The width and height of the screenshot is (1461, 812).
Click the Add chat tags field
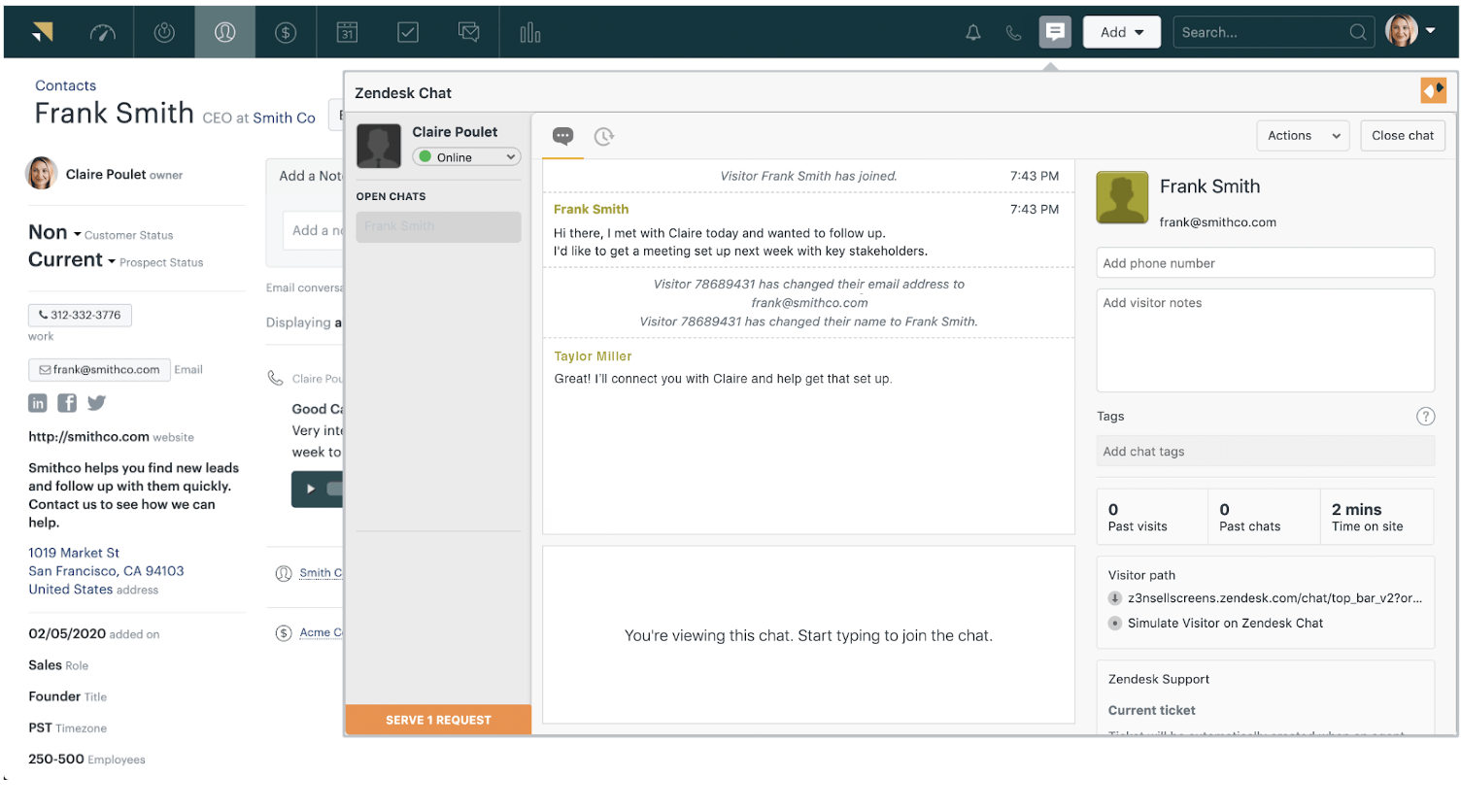(x=1265, y=452)
